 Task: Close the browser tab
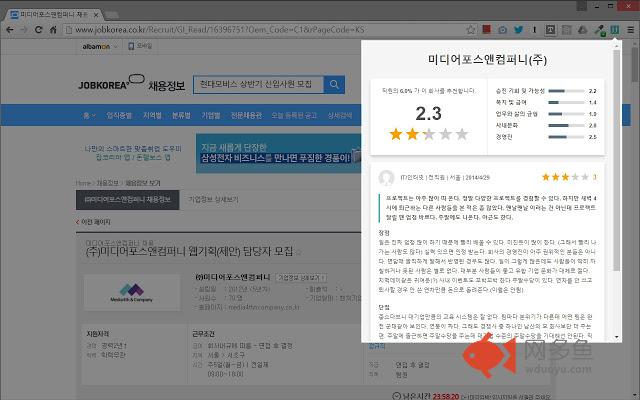[x=96, y=15]
